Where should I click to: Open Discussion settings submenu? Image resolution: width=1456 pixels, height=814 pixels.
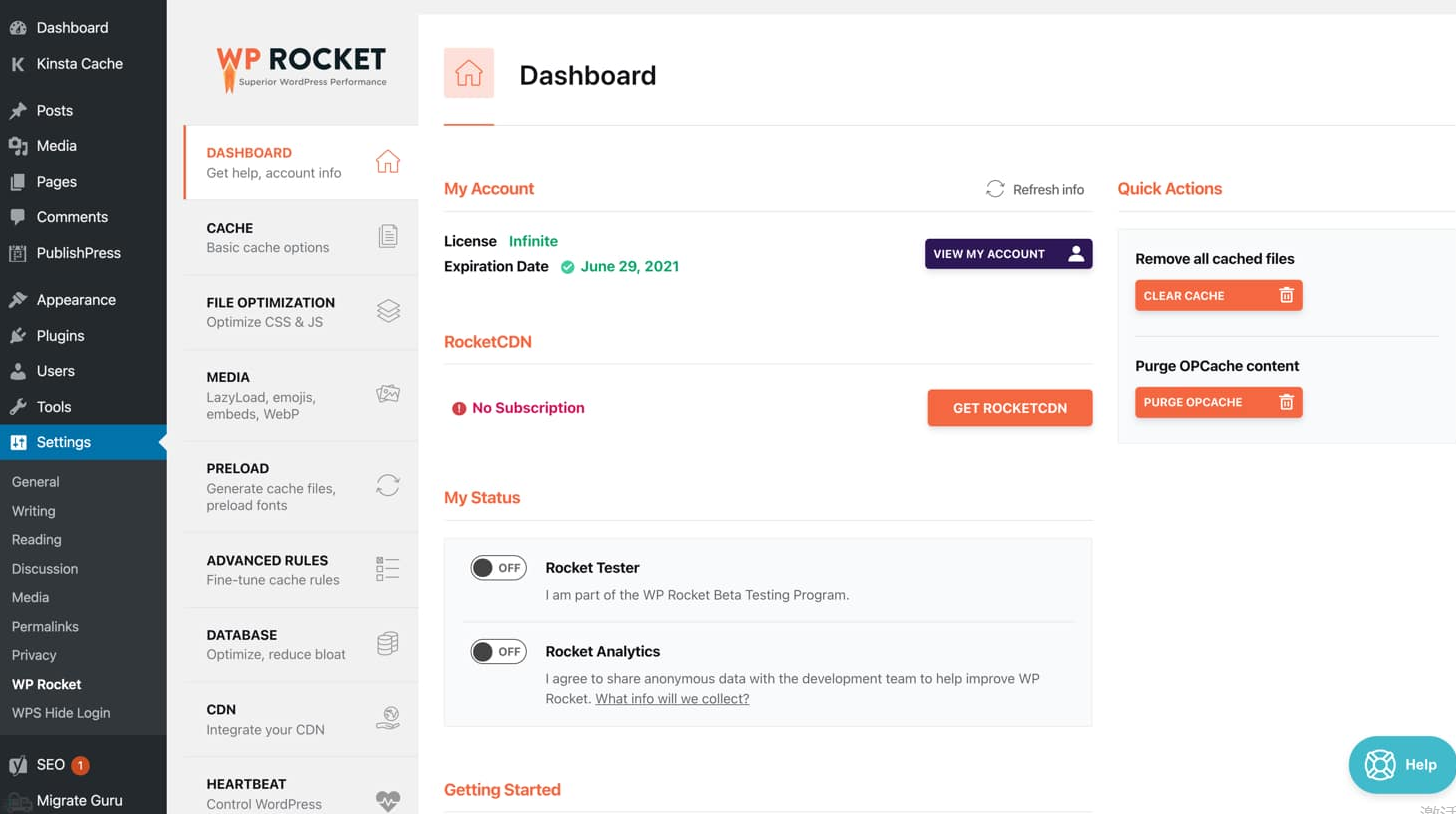pos(45,569)
